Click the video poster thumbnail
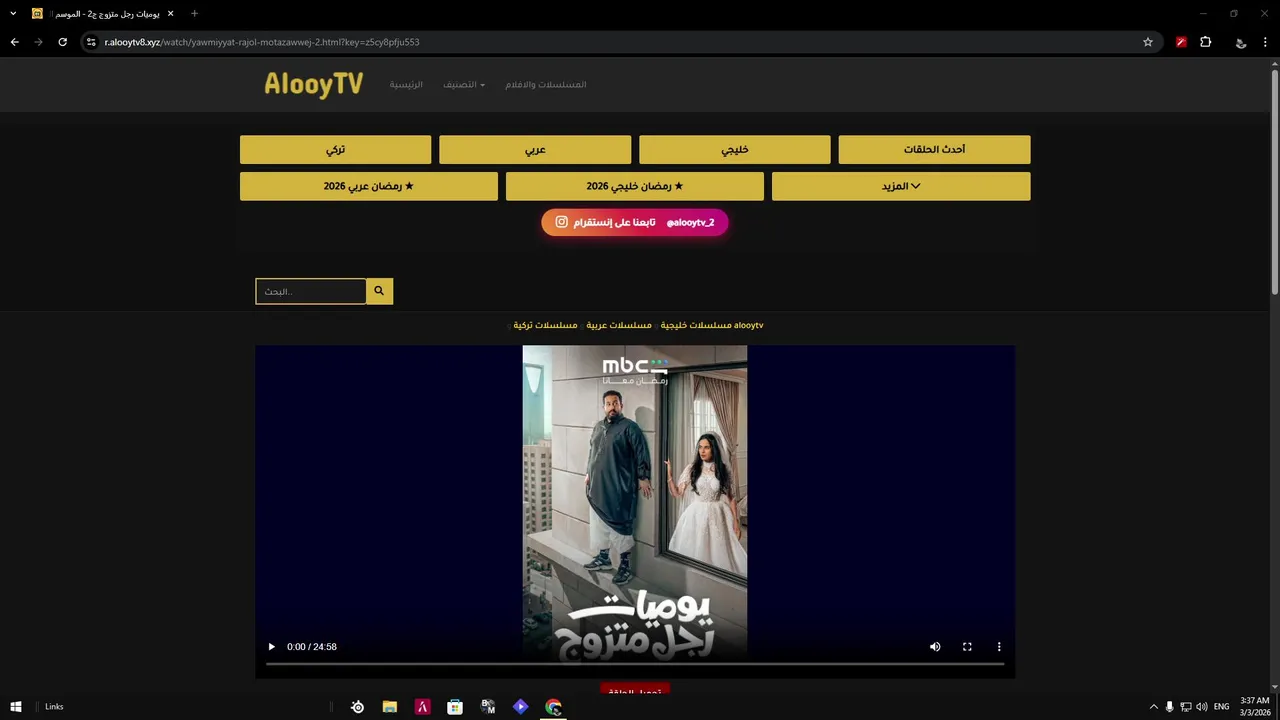1280x720 pixels. (635, 505)
